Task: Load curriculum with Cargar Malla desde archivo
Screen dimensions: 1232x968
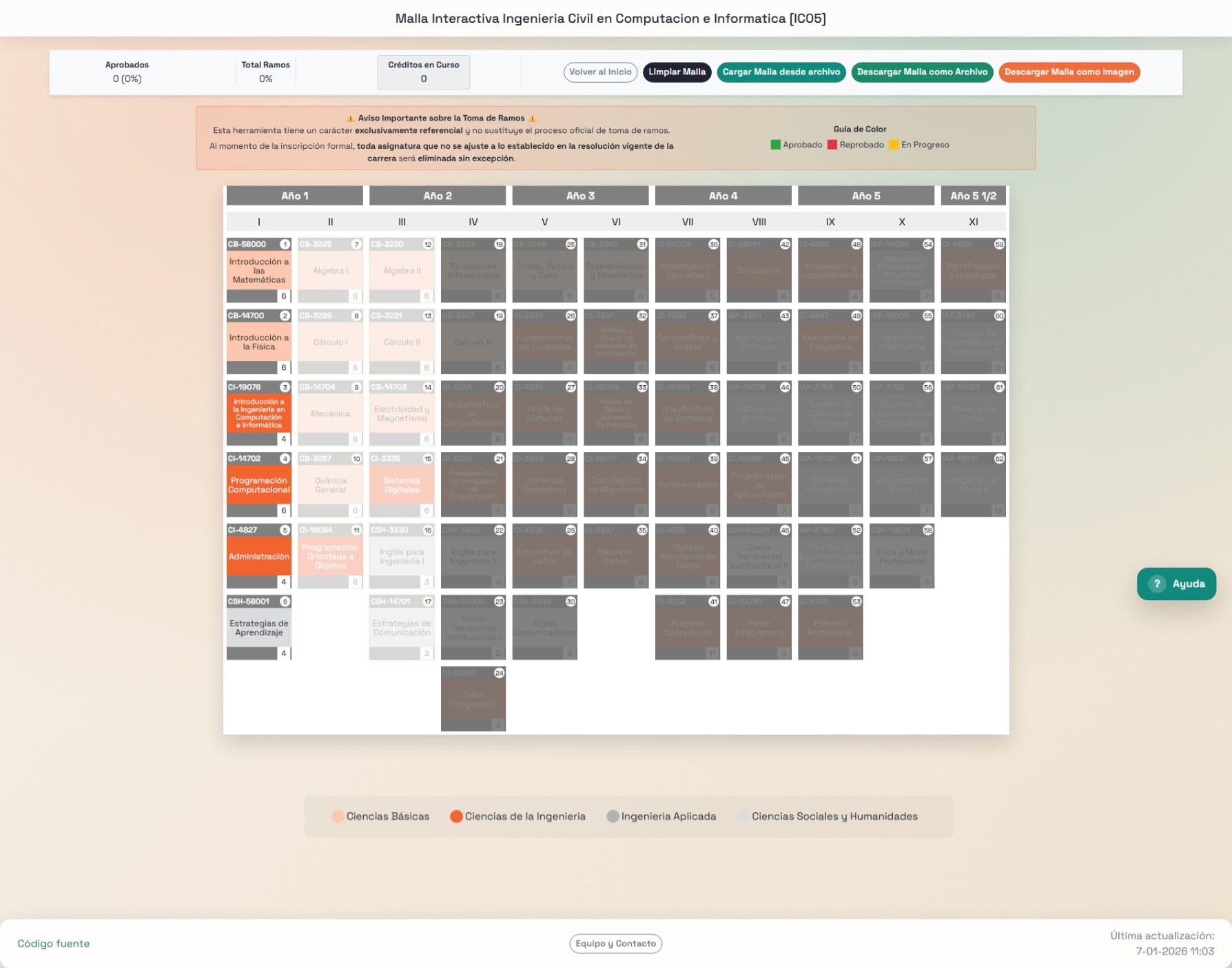Action: 781,72
